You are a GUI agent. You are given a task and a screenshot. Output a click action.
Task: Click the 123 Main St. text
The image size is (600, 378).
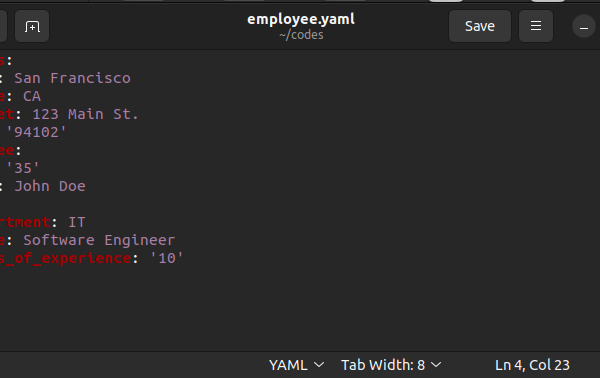click(85, 114)
